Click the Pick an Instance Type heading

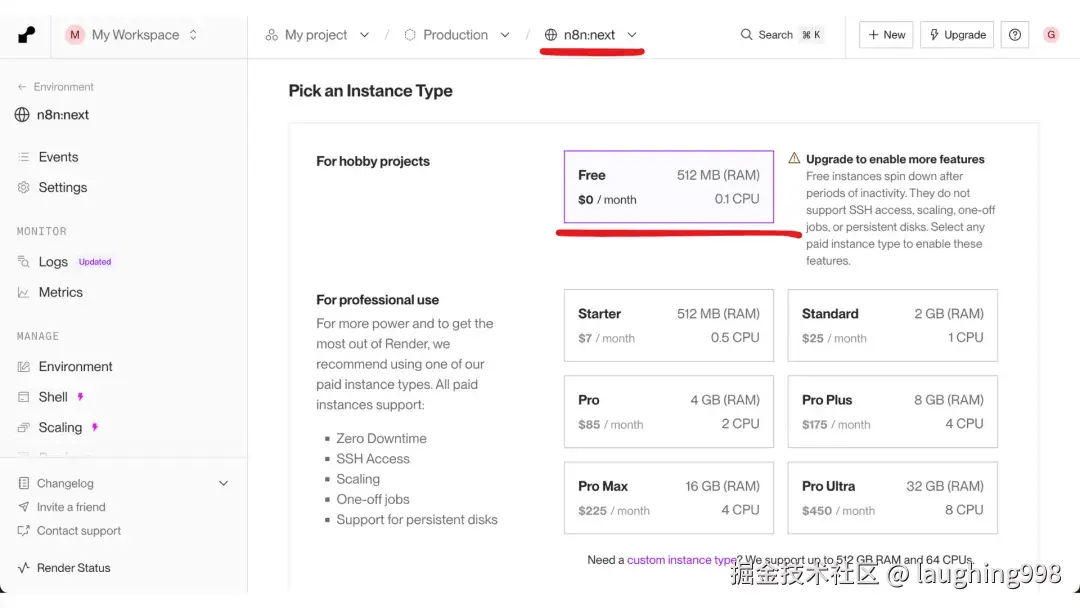click(371, 91)
